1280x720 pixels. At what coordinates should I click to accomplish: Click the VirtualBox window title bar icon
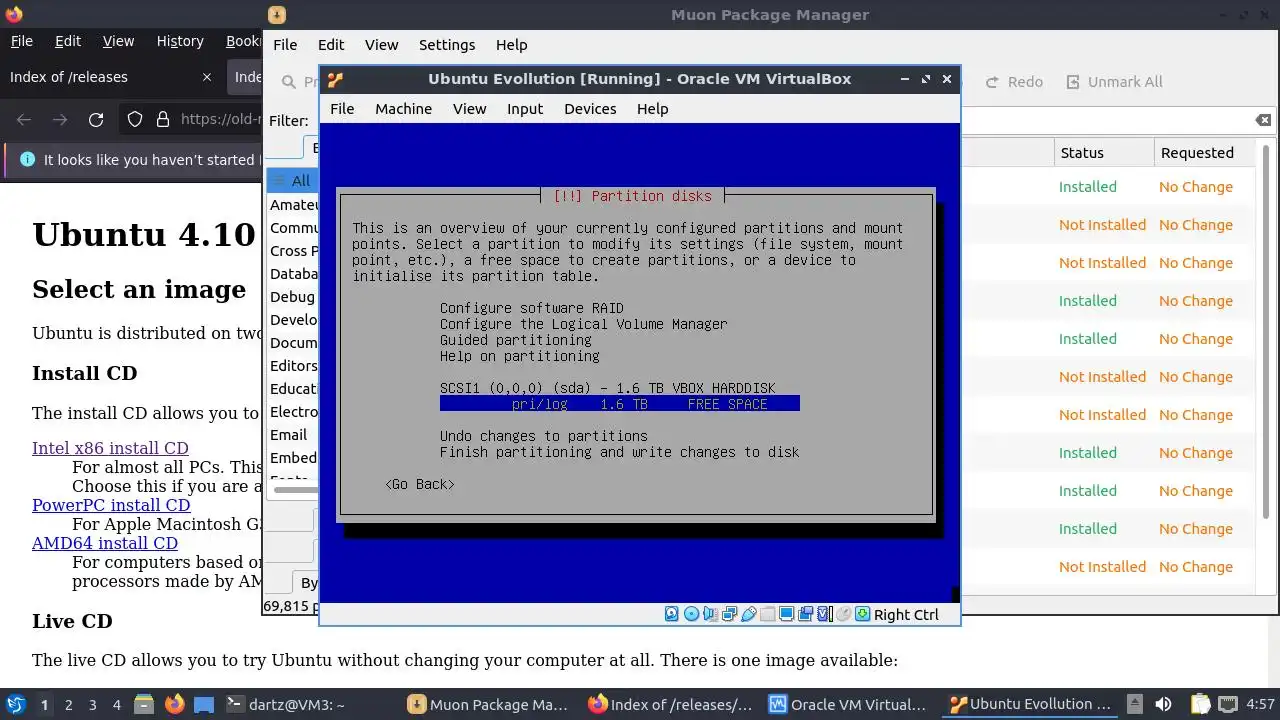(336, 79)
